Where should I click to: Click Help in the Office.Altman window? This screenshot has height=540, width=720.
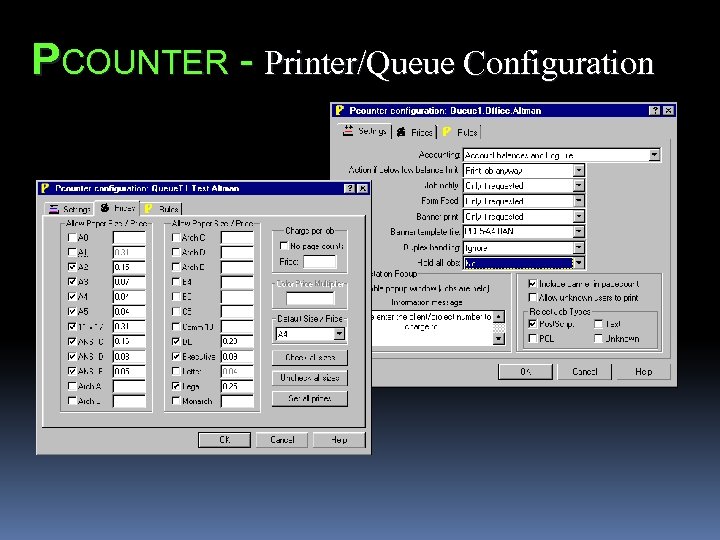[643, 371]
